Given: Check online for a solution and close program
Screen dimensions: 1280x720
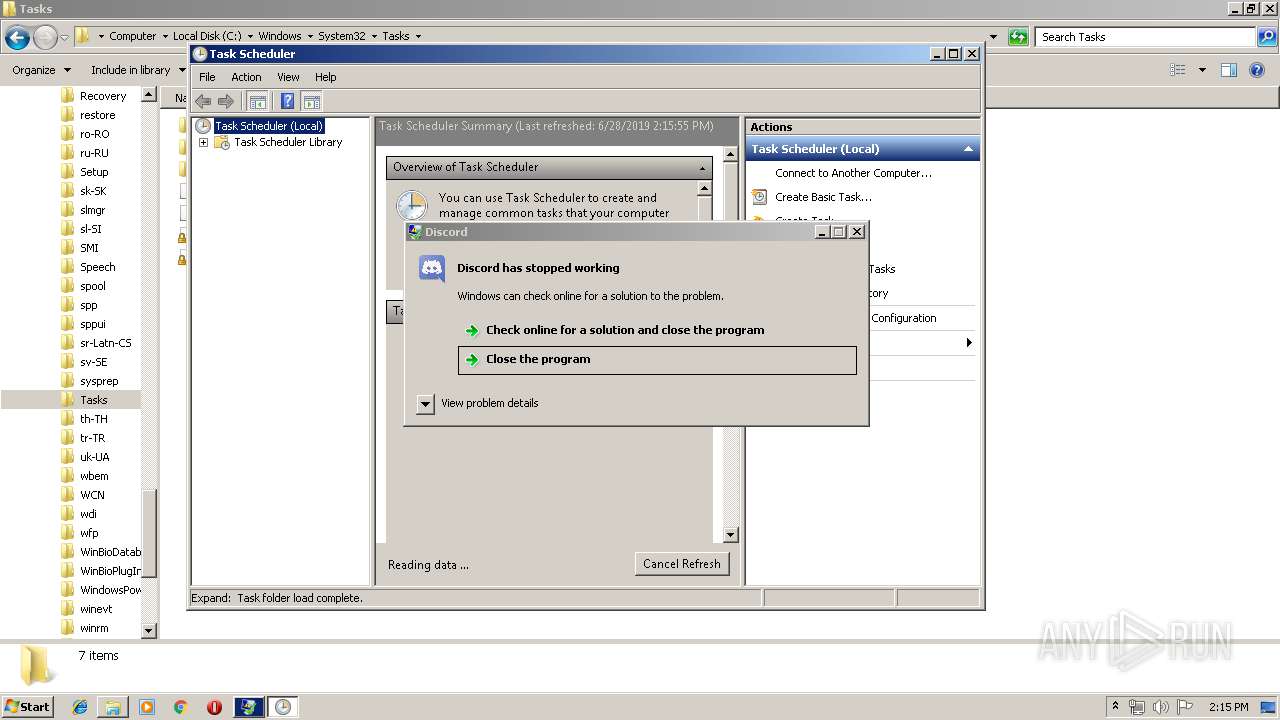Looking at the screenshot, I should (x=657, y=330).
